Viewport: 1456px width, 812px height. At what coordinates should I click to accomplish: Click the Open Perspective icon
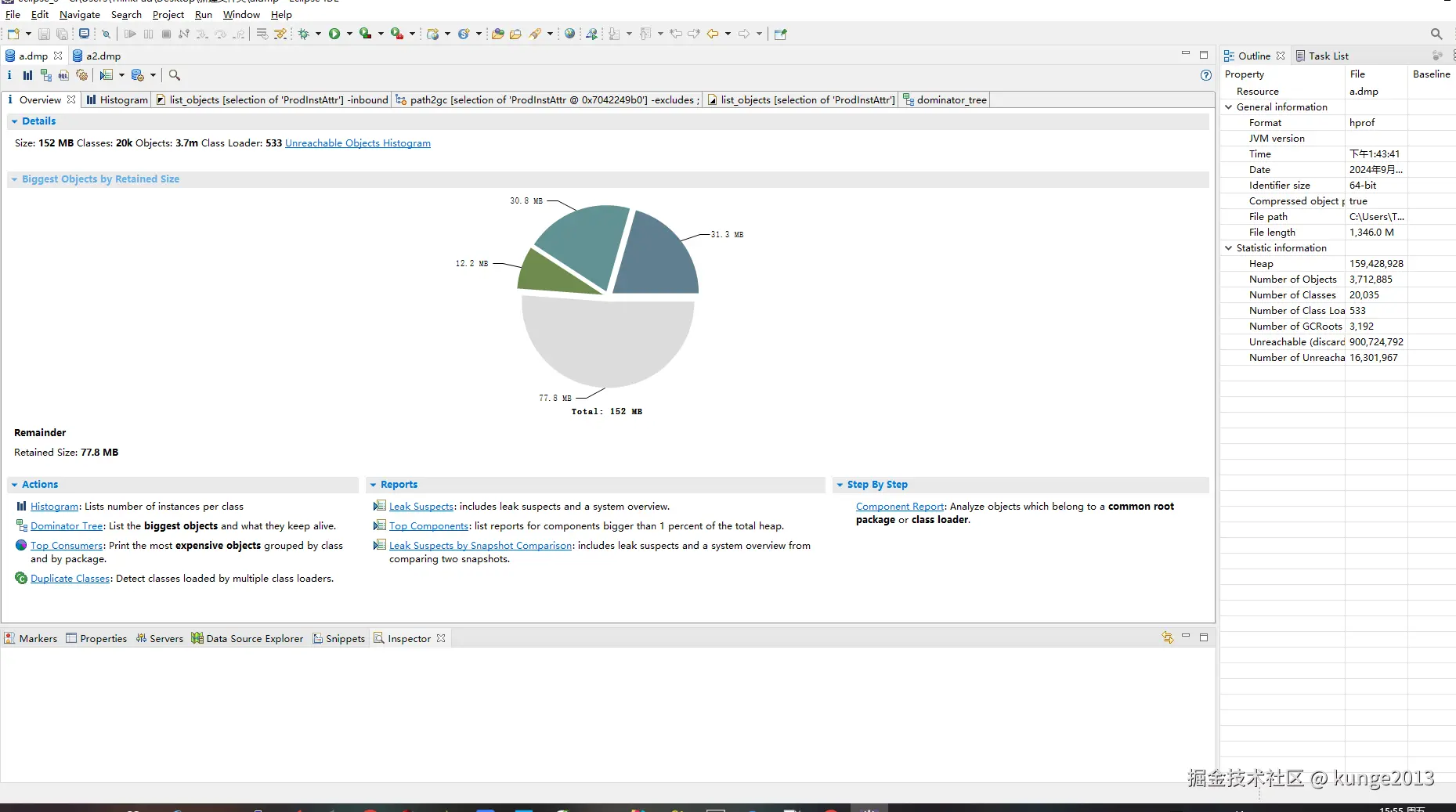pyautogui.click(x=780, y=34)
